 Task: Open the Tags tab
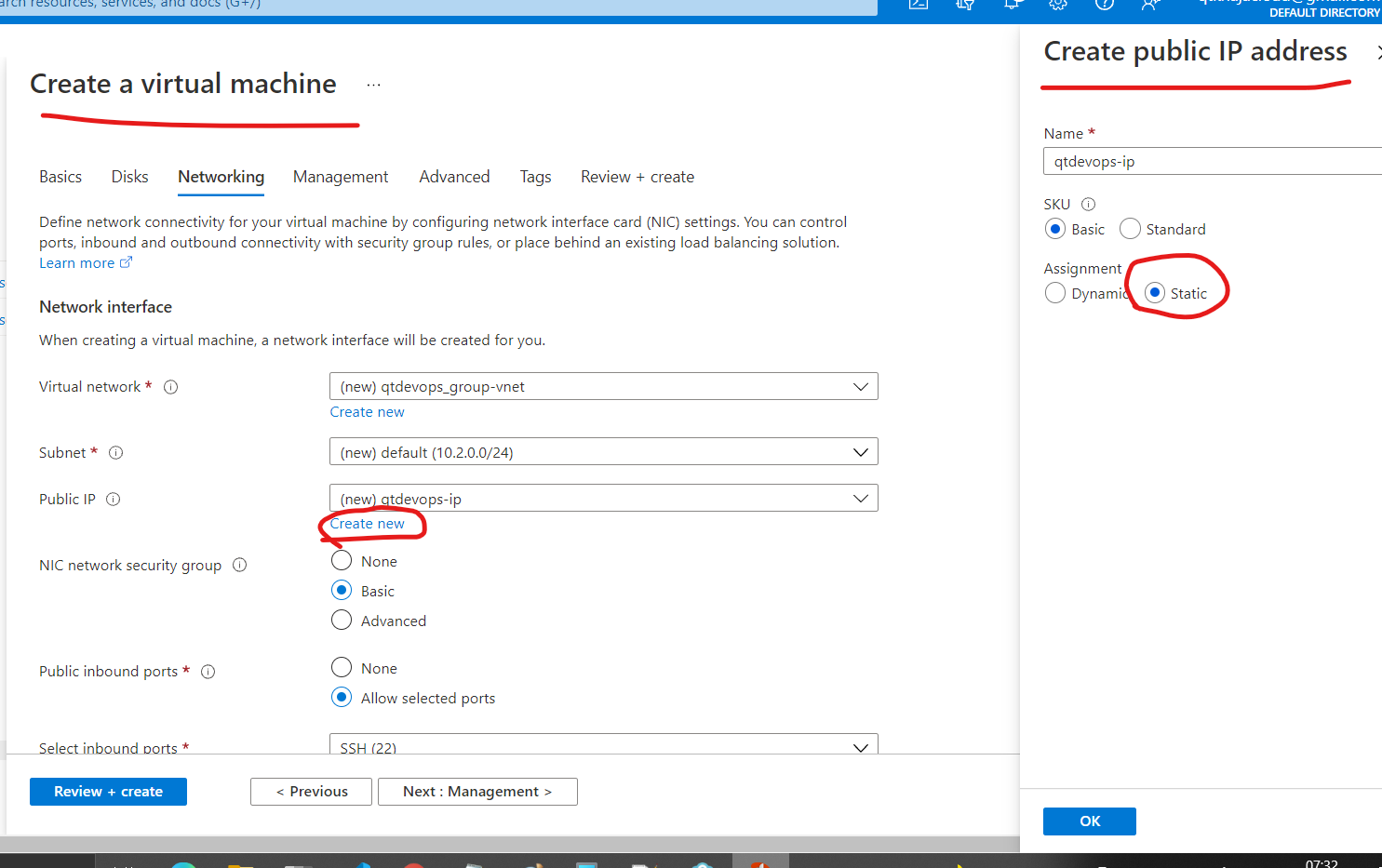pyautogui.click(x=535, y=177)
